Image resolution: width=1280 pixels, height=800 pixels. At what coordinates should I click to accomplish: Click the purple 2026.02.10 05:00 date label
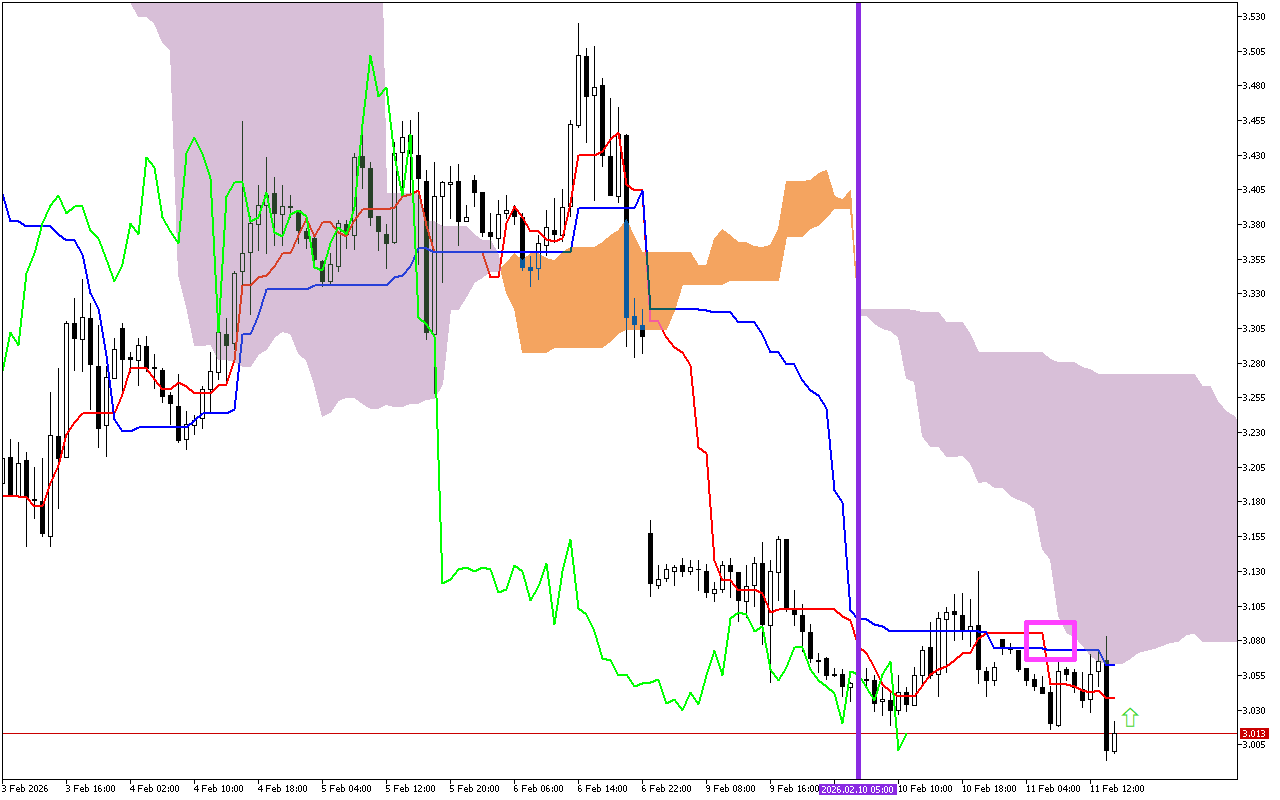[857, 788]
